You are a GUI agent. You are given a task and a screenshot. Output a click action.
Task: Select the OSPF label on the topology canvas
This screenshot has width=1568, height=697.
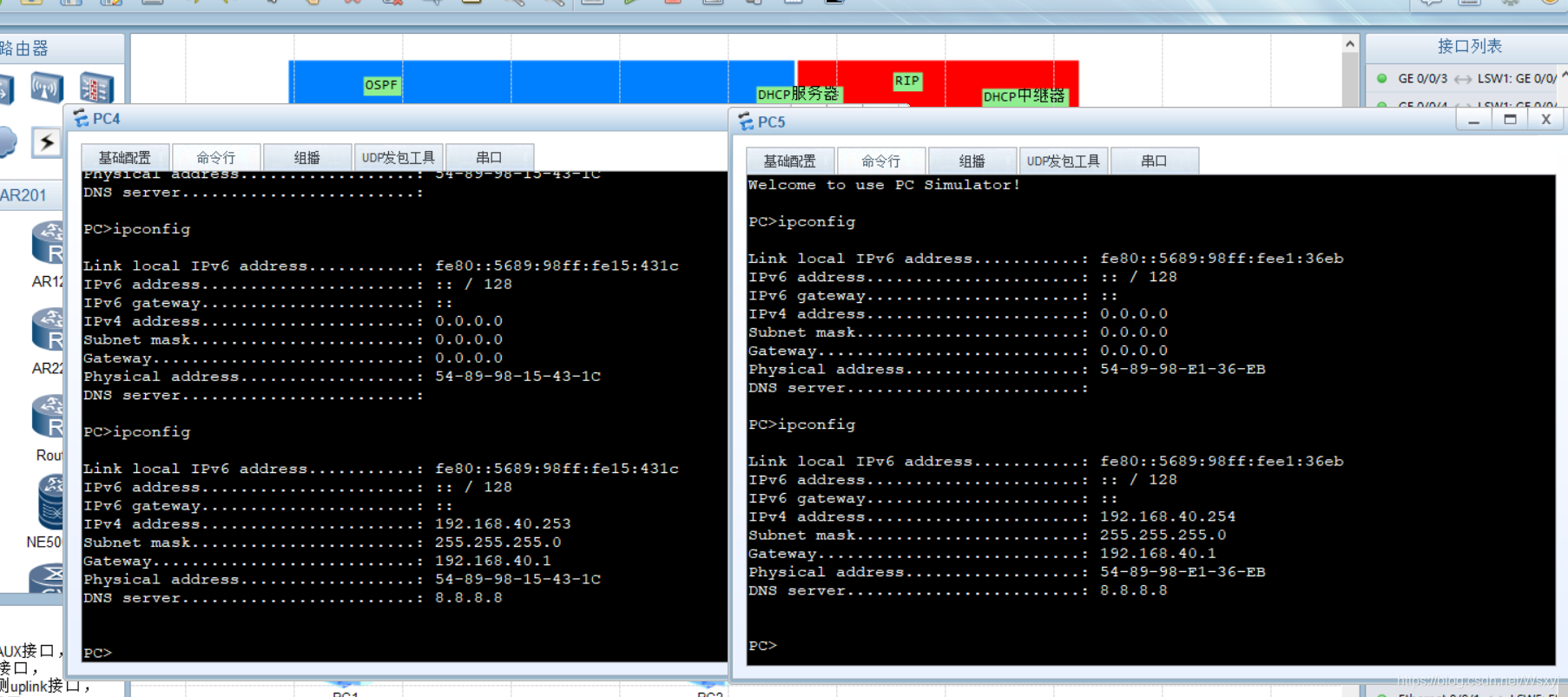click(x=381, y=85)
